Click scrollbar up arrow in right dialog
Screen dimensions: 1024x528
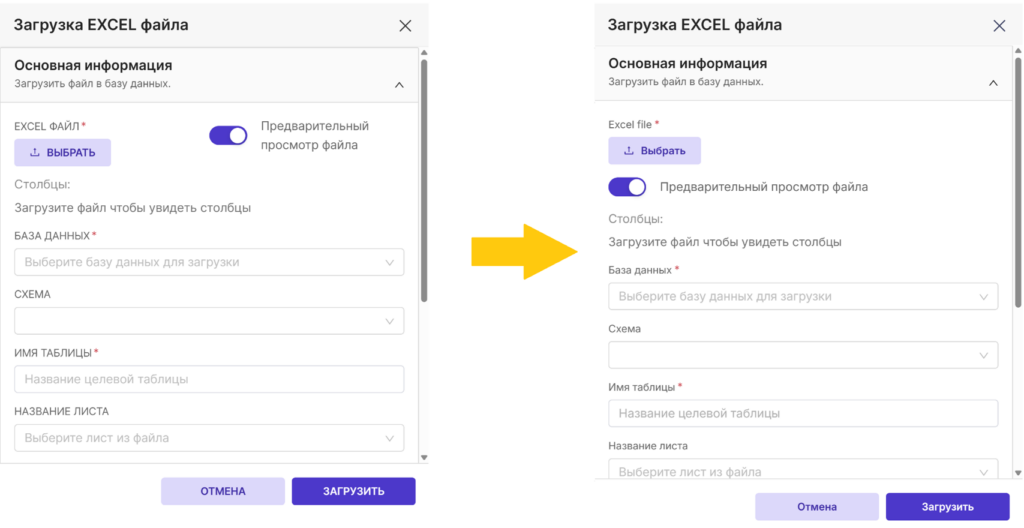coord(1017,50)
